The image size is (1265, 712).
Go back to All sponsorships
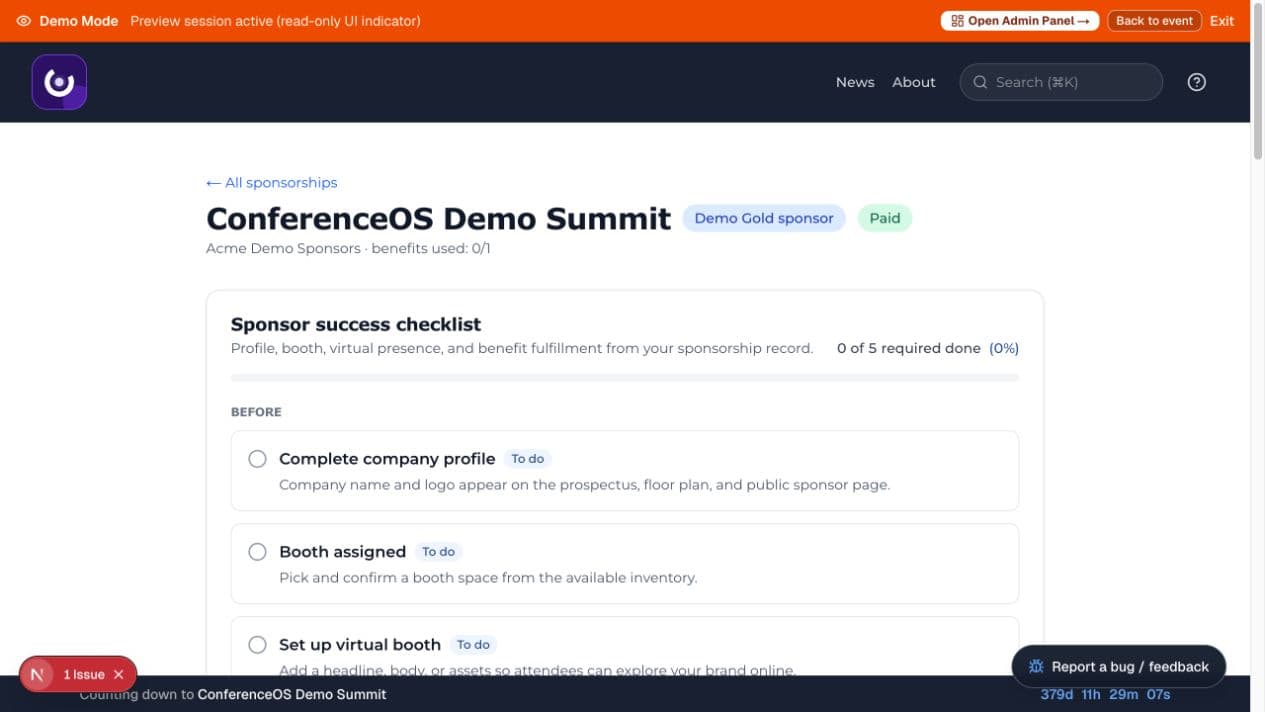271,182
